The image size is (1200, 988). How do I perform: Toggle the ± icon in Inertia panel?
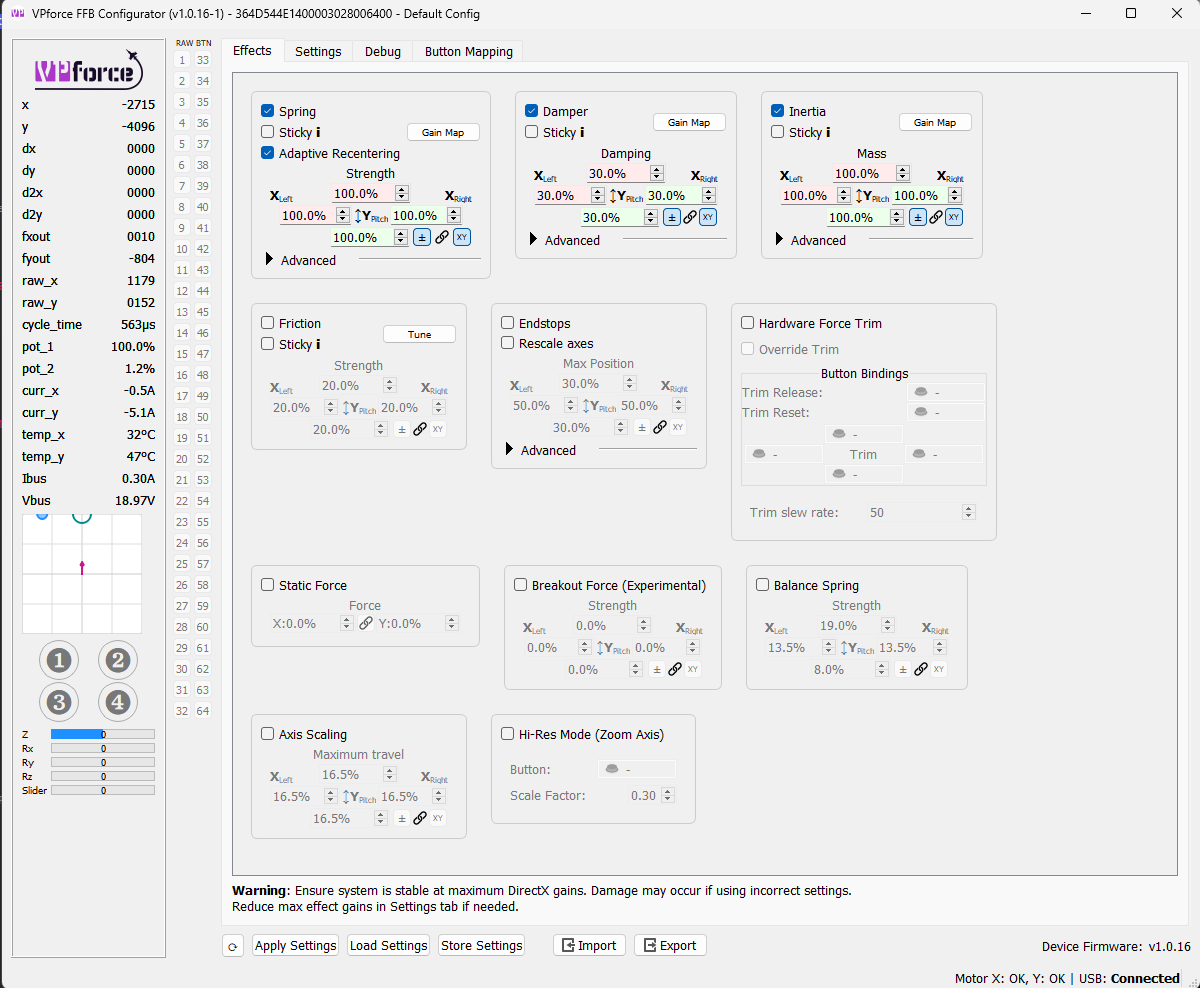(x=918, y=217)
